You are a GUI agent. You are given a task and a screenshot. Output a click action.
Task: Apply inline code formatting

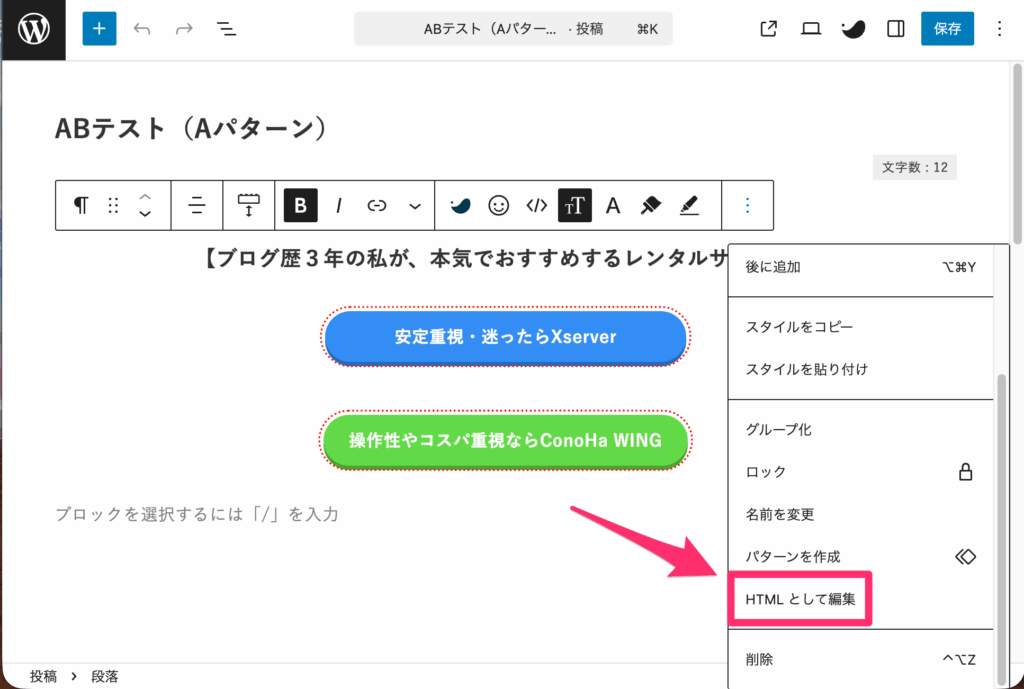click(535, 205)
